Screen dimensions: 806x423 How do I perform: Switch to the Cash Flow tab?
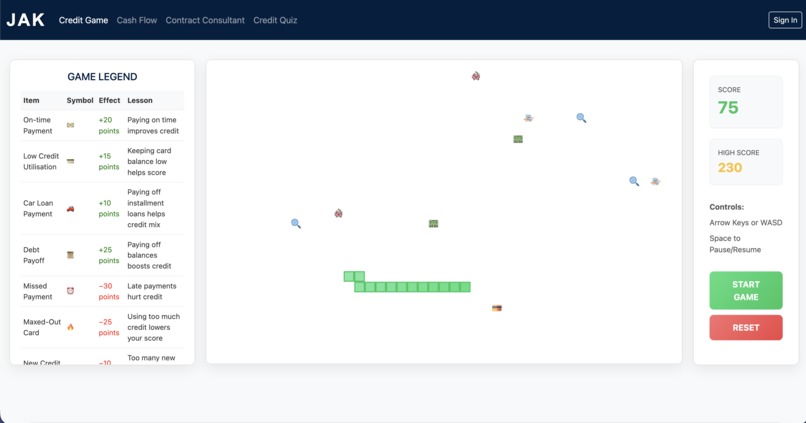point(137,20)
